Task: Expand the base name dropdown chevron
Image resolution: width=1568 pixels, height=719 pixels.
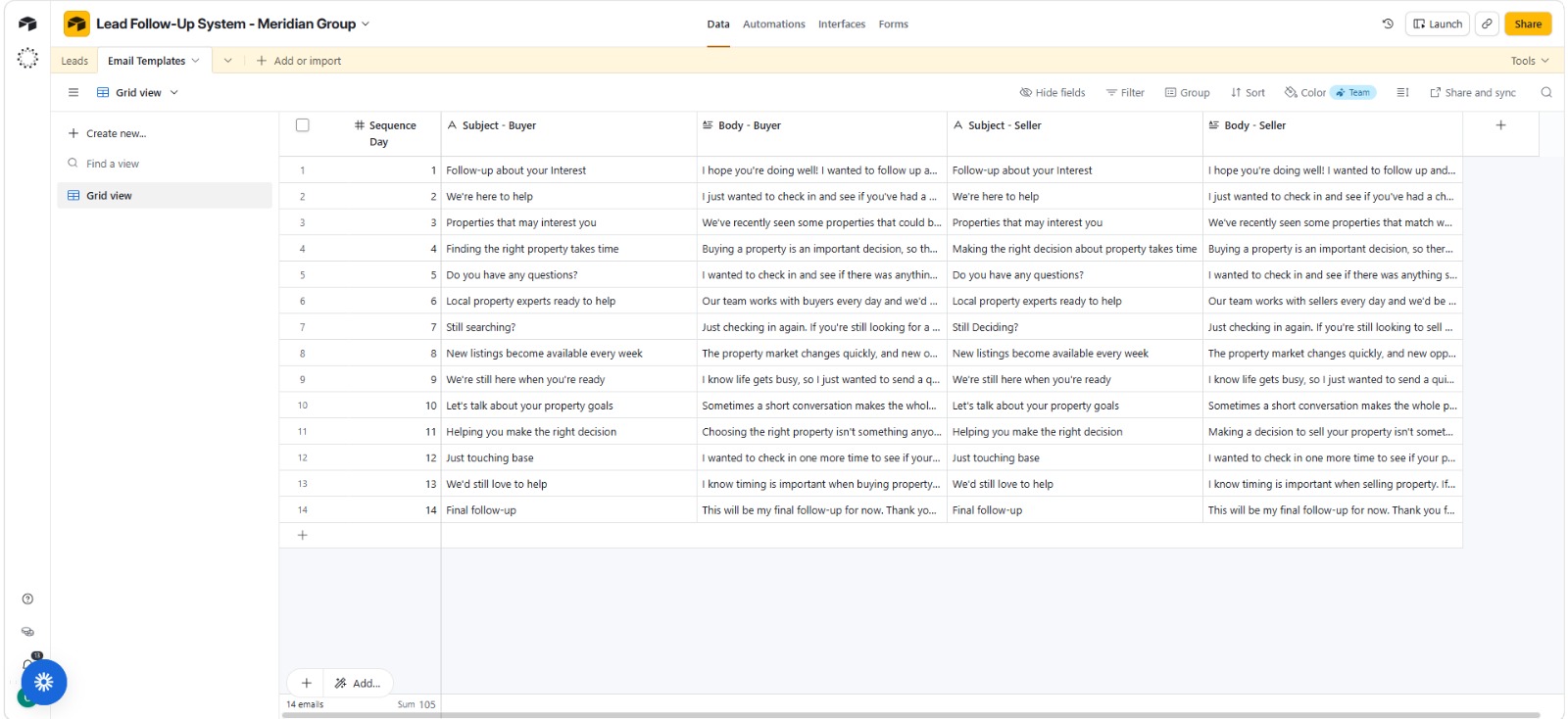Action: click(366, 24)
